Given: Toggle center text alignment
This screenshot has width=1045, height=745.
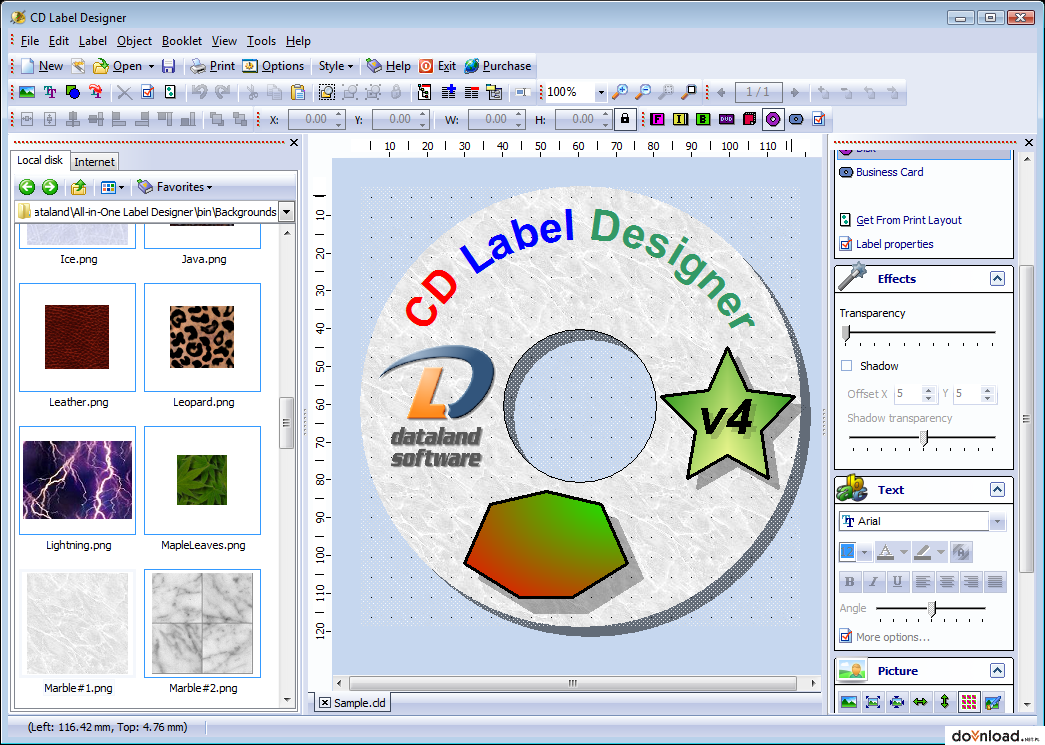Looking at the screenshot, I should (x=947, y=582).
